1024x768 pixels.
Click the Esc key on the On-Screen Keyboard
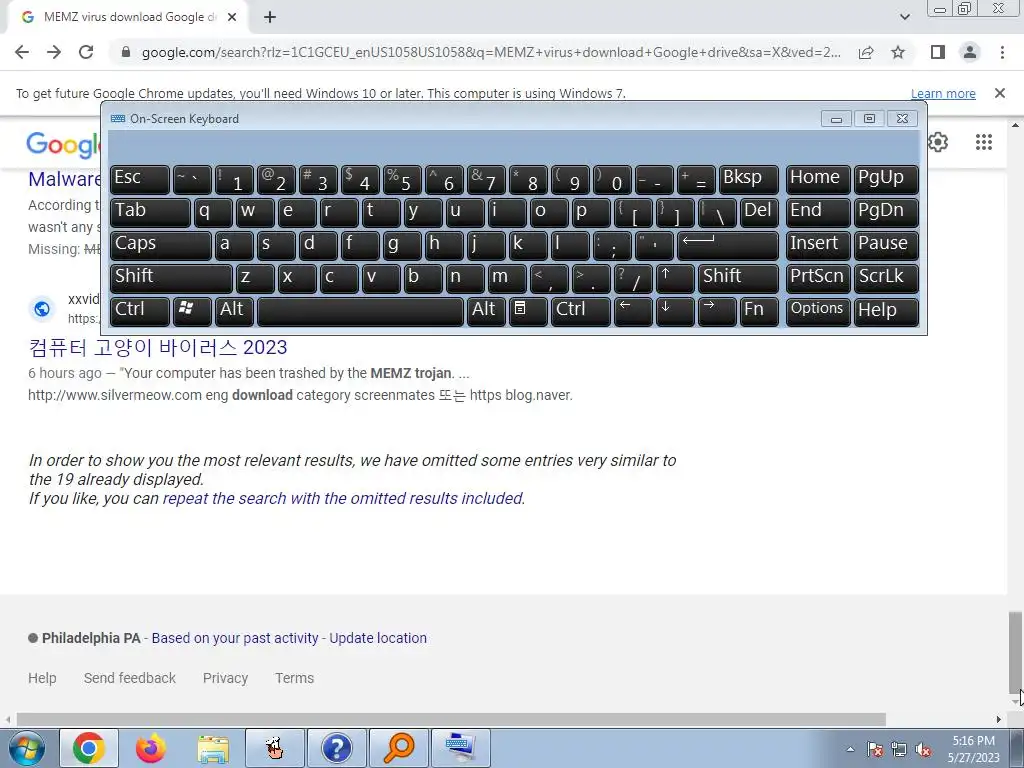click(140, 179)
